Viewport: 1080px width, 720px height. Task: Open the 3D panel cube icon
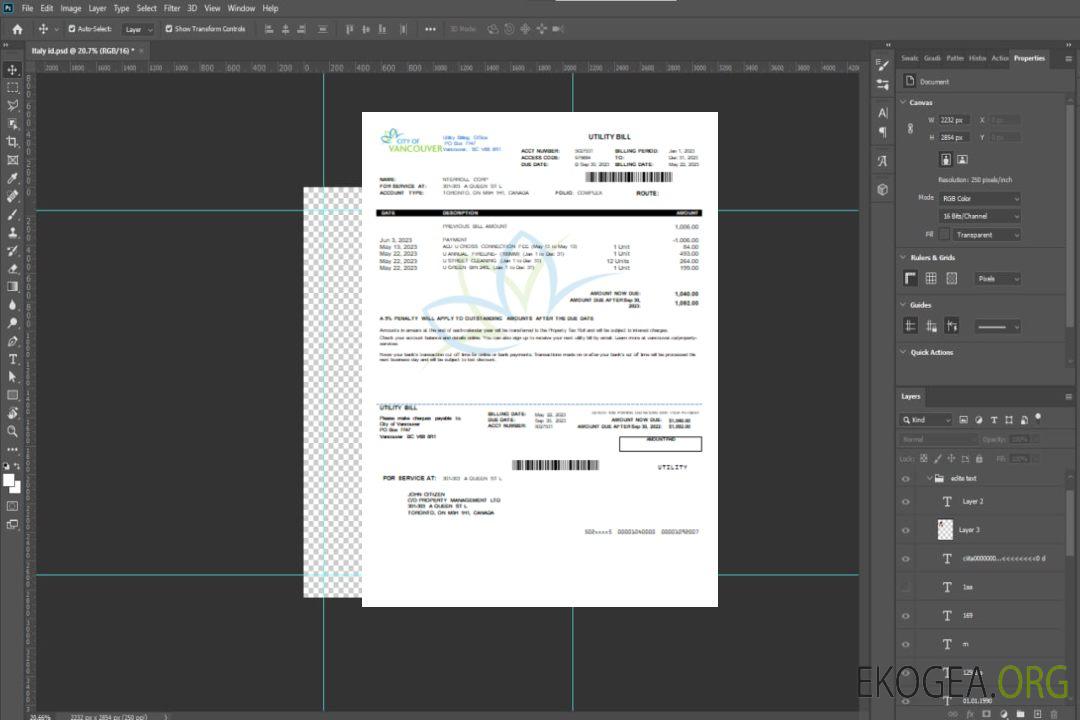[x=882, y=189]
